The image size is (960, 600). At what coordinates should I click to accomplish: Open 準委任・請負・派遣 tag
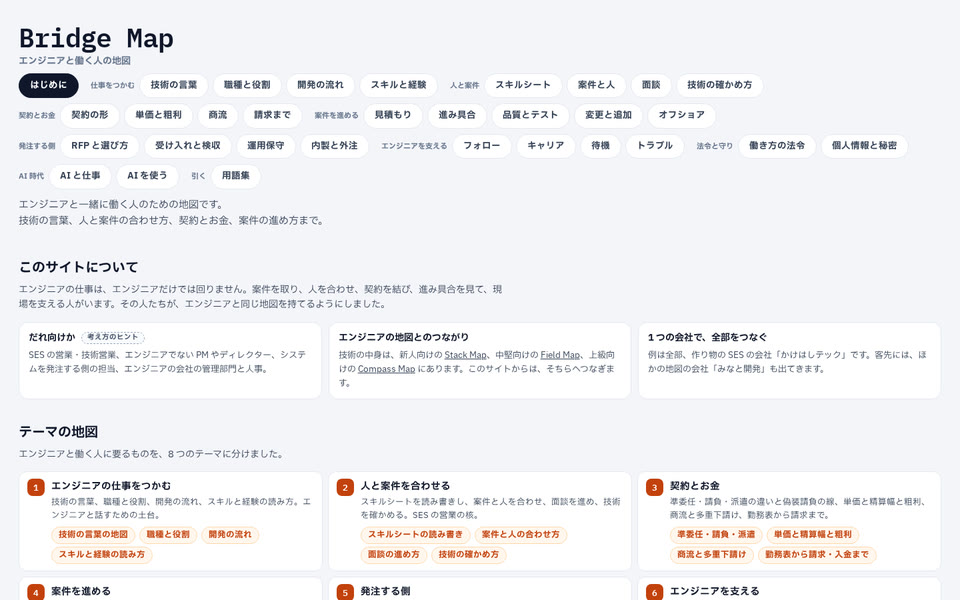tap(716, 534)
